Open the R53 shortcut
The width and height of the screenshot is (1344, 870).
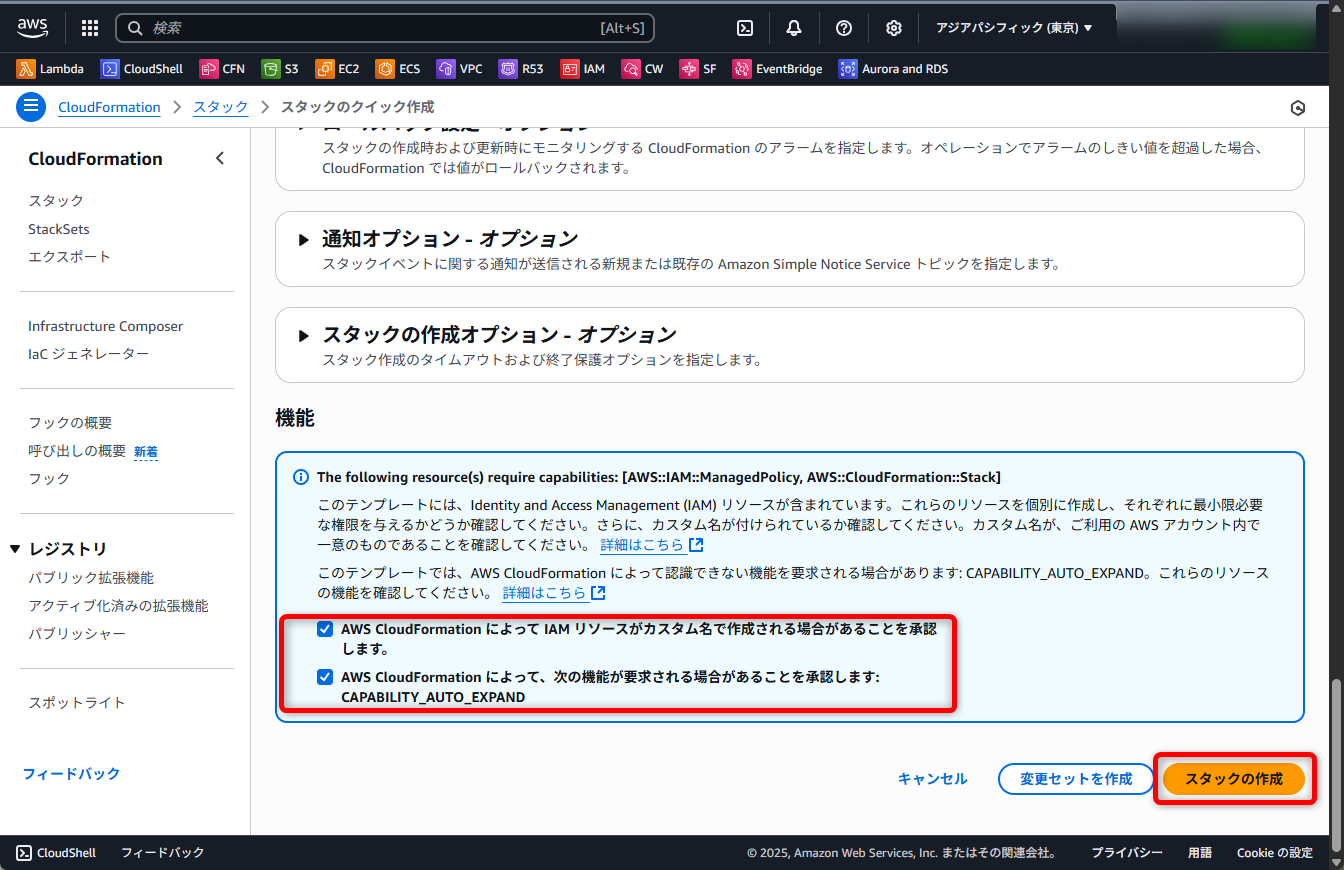click(x=521, y=69)
